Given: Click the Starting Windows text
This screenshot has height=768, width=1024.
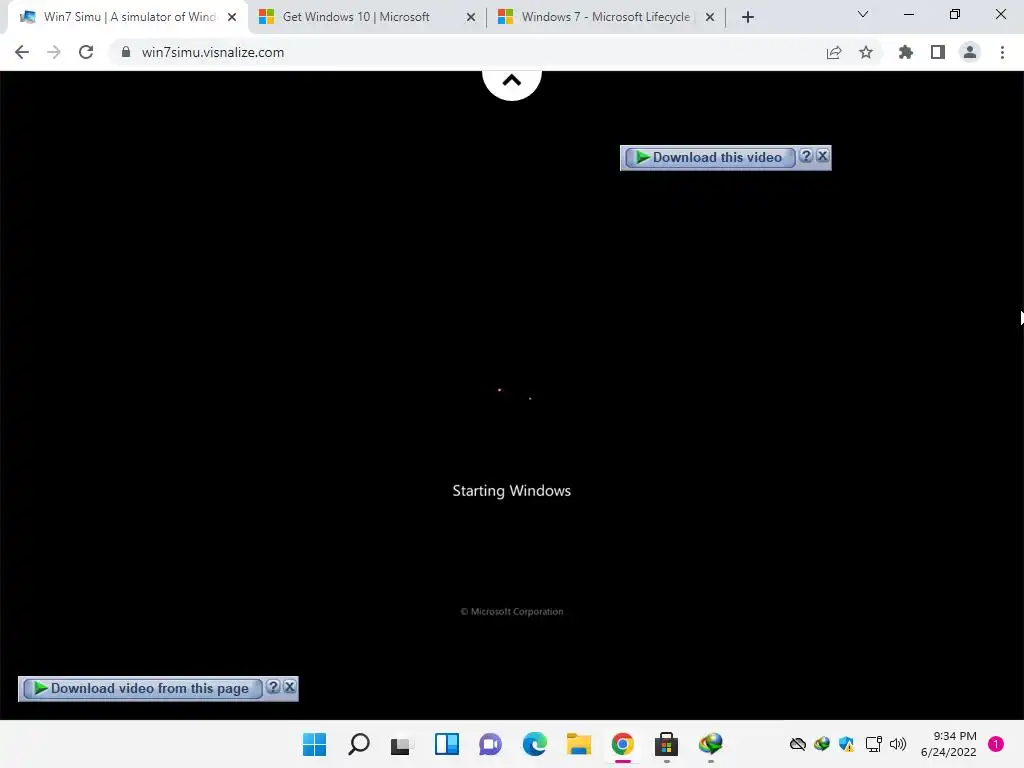Looking at the screenshot, I should [511, 490].
